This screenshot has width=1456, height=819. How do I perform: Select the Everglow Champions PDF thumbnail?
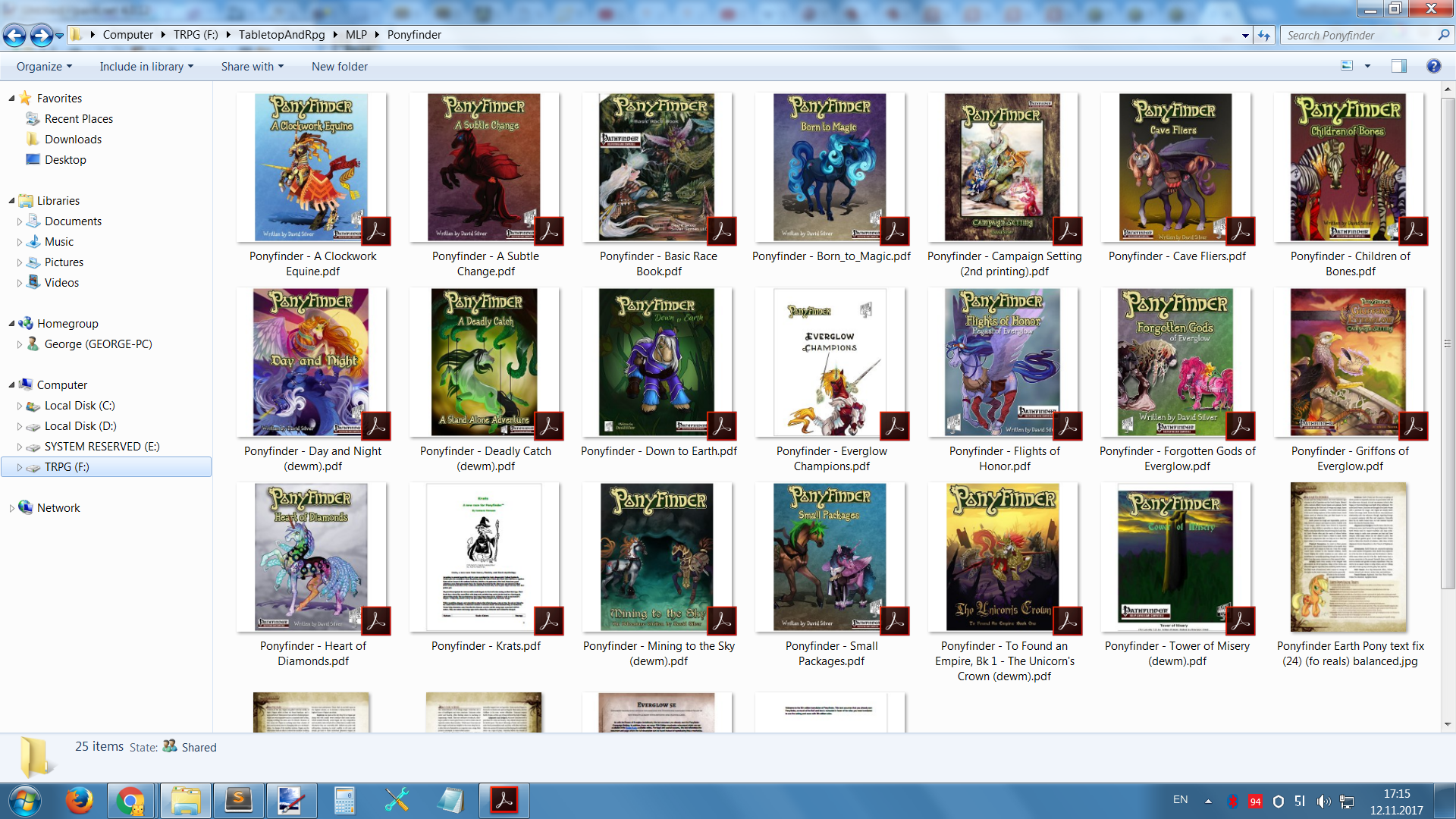(830, 362)
